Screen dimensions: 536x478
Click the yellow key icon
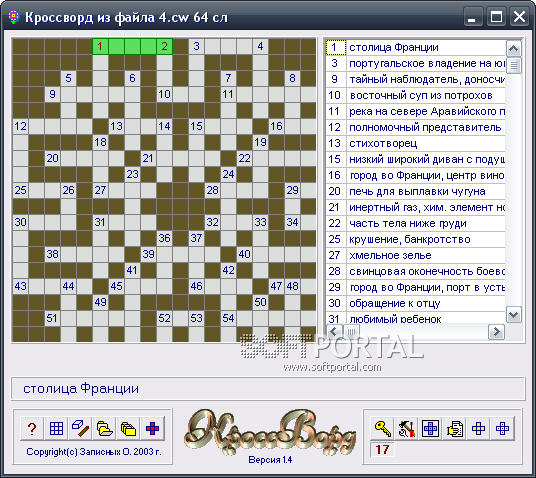click(x=383, y=428)
